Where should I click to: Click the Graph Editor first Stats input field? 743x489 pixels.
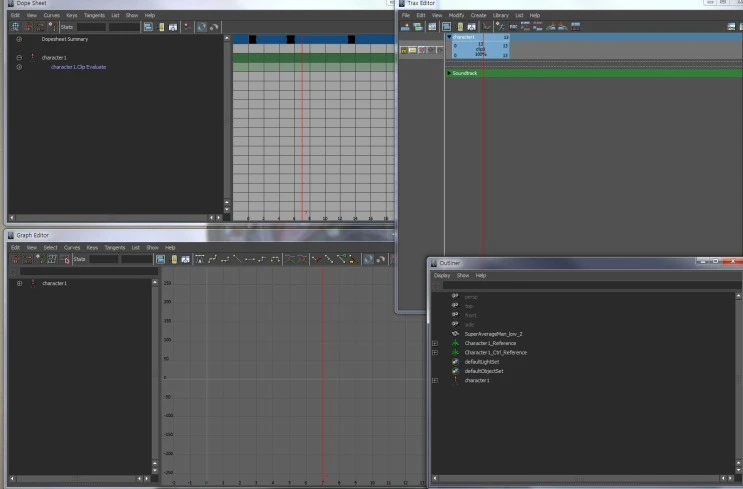coord(103,259)
